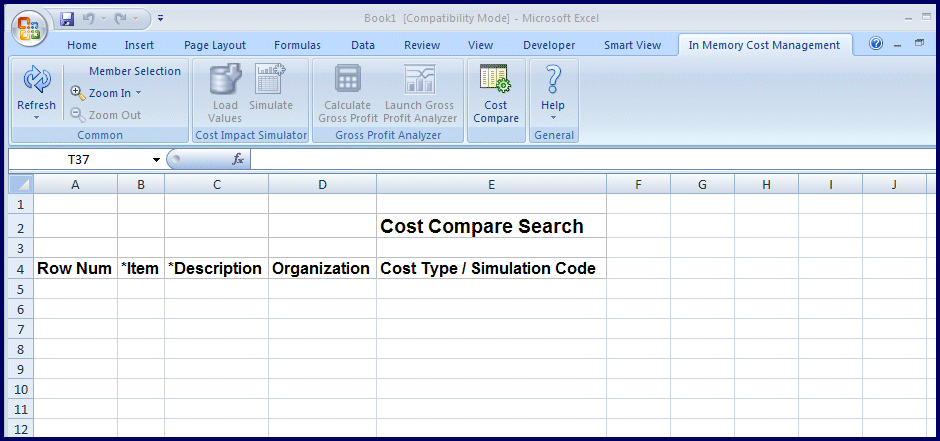Select column E header
The width and height of the screenshot is (940, 441).
[x=492, y=185]
